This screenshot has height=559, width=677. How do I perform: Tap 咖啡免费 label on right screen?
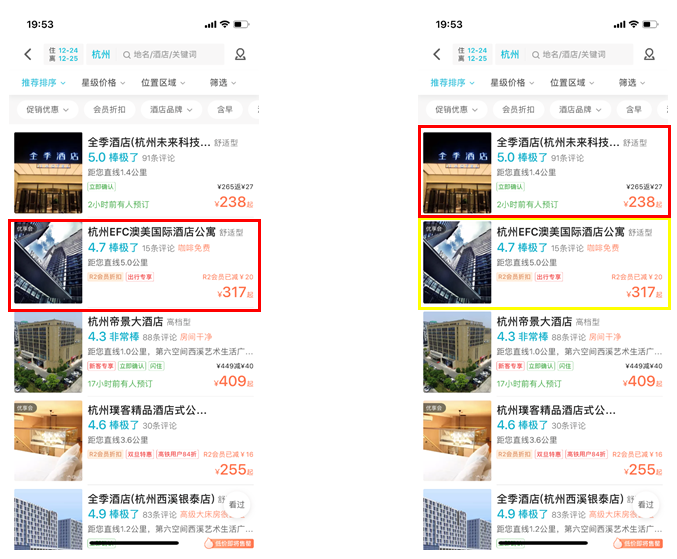tap(603, 248)
